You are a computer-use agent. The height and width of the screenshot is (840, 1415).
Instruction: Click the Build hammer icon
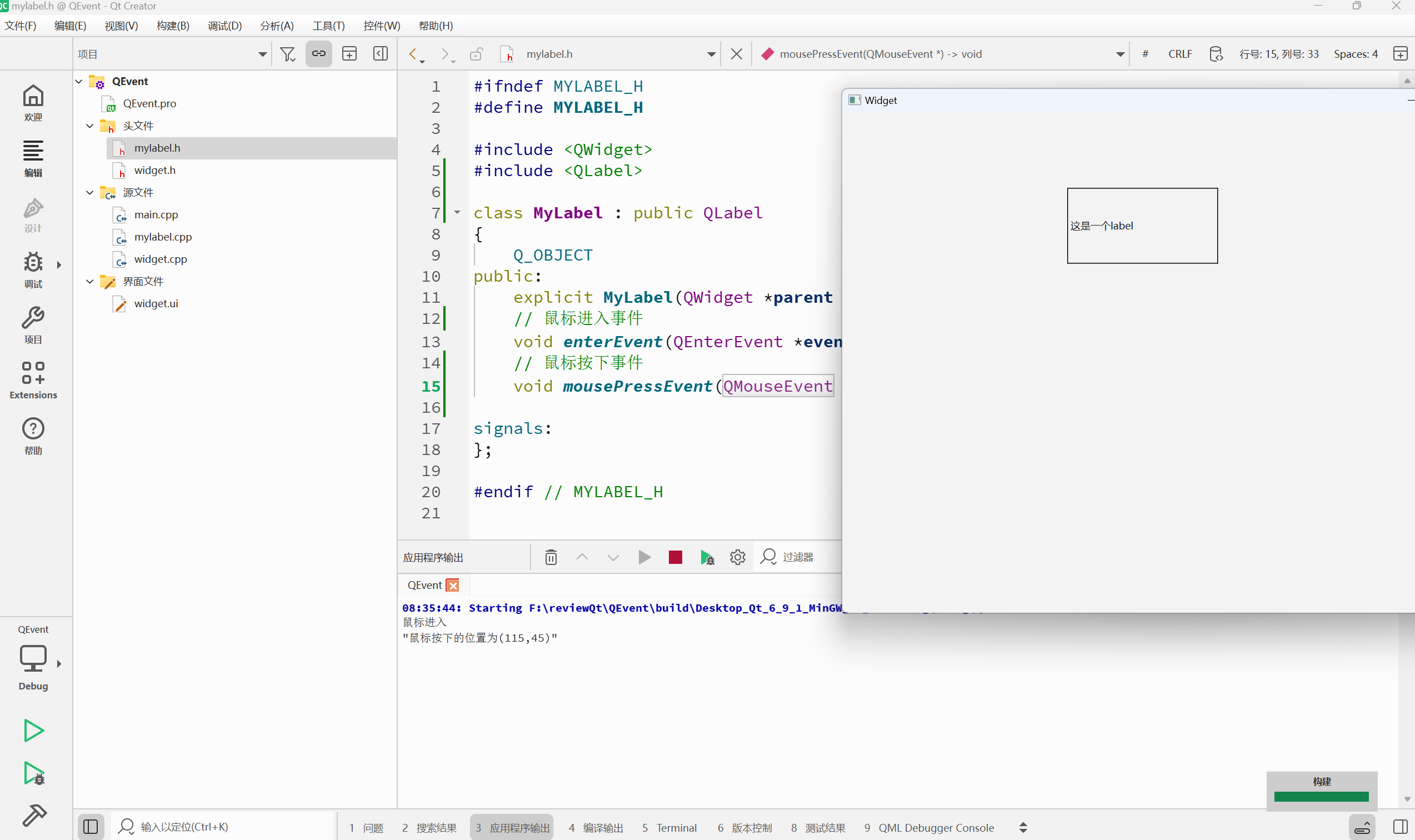tap(34, 815)
